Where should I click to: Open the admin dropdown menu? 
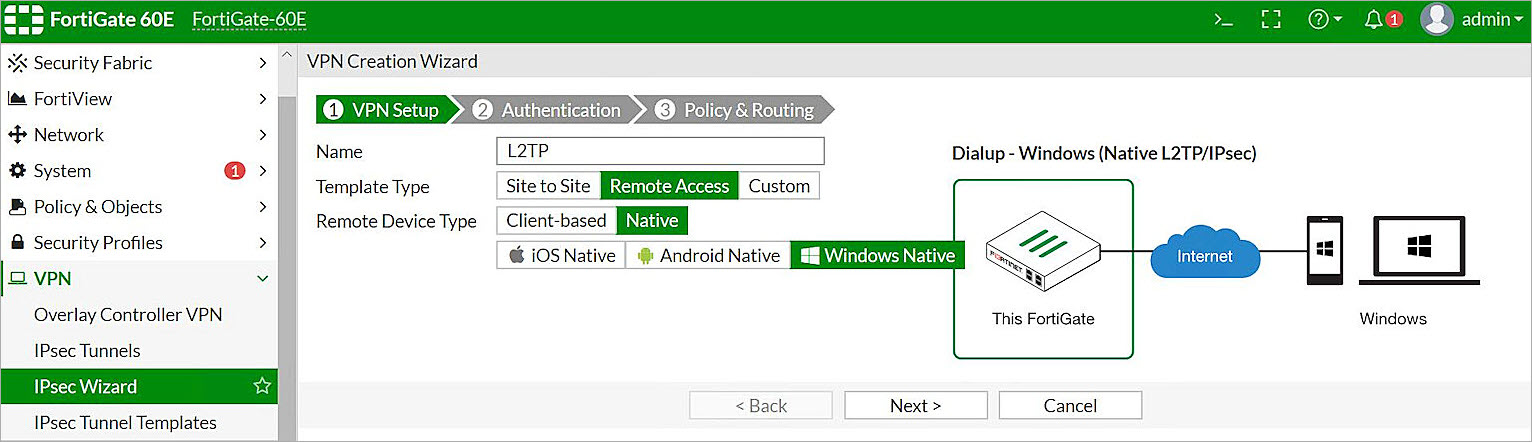1492,20
